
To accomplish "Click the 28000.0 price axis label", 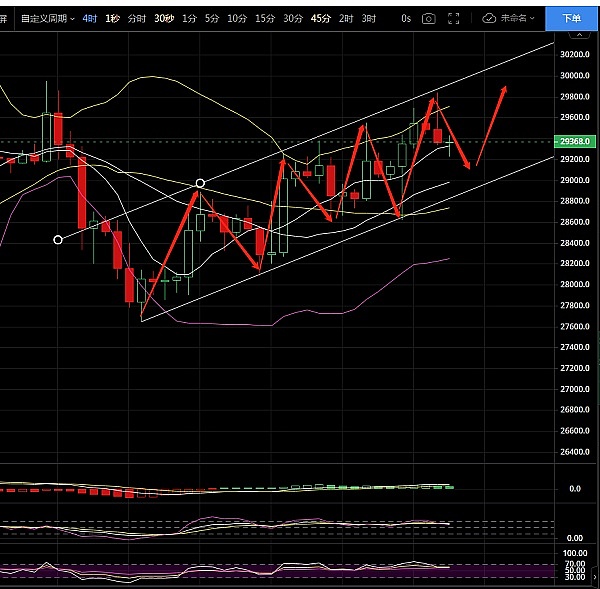I will (x=575, y=284).
